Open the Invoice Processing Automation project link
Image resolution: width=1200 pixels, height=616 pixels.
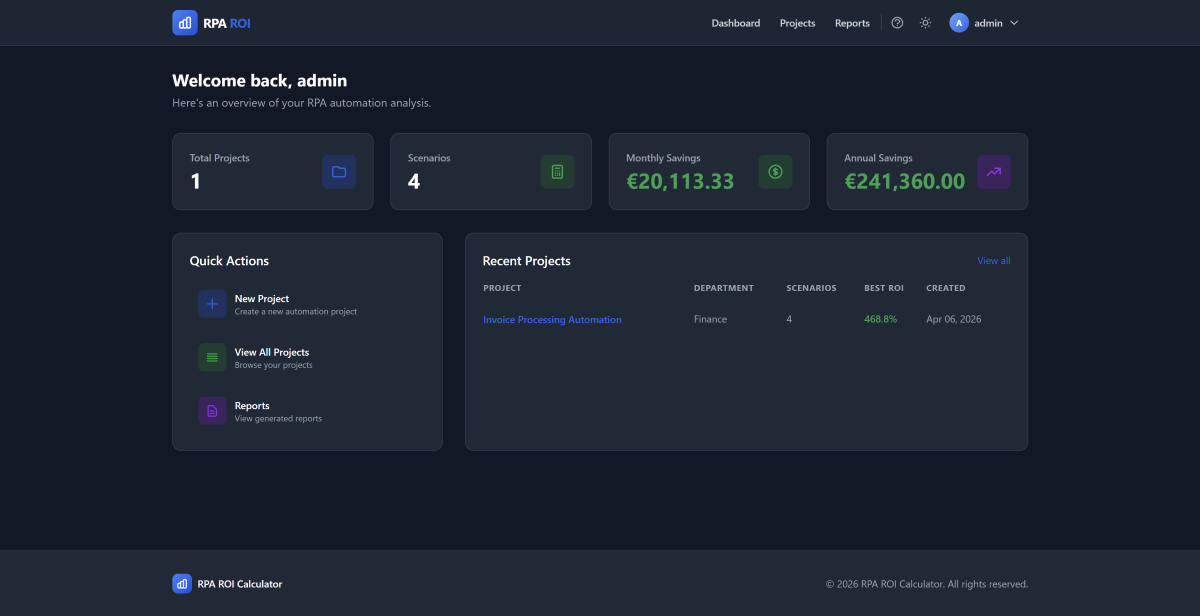(x=552, y=319)
